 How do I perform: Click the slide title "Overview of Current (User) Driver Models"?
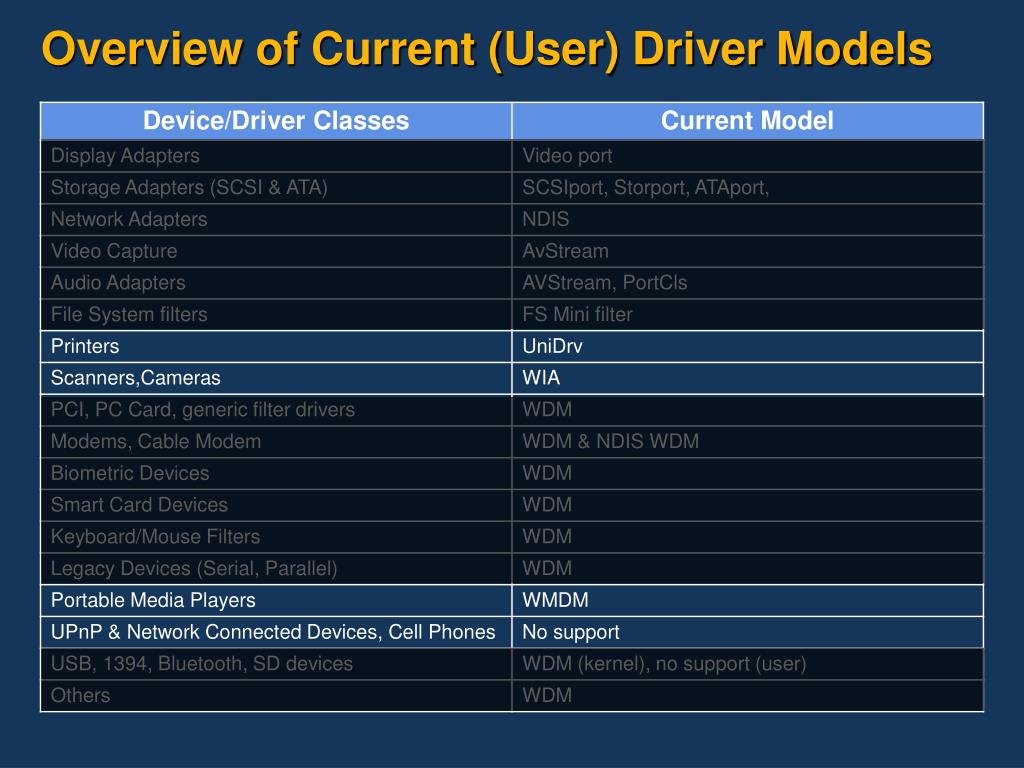pos(486,49)
